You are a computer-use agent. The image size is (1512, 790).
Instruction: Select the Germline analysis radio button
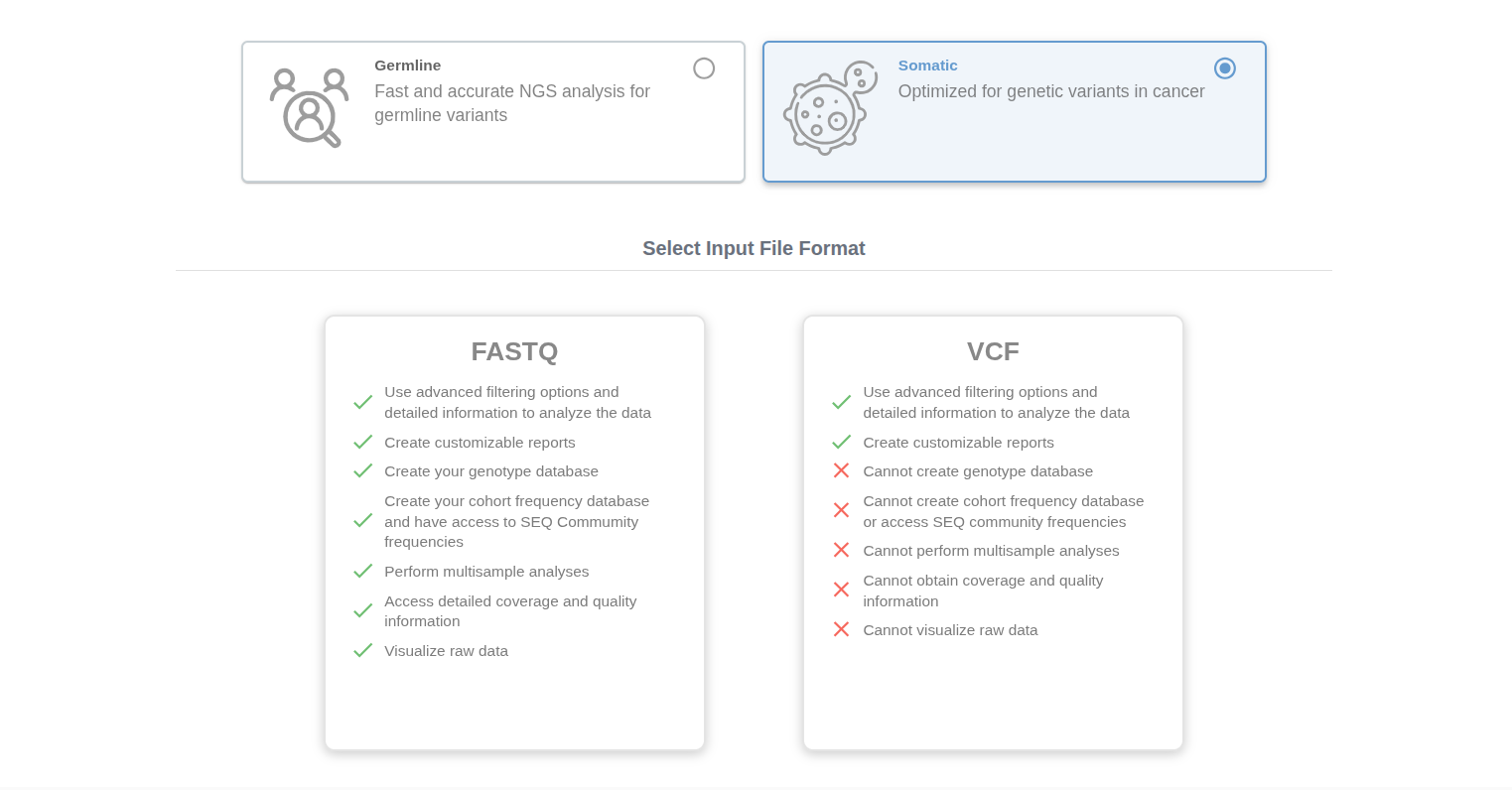(704, 68)
